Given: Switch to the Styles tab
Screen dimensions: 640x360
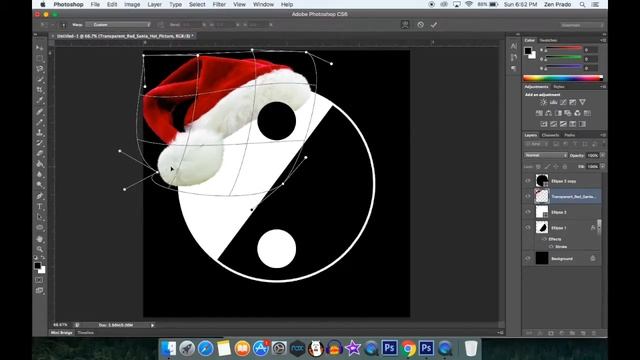Looking at the screenshot, I should 559,87.
